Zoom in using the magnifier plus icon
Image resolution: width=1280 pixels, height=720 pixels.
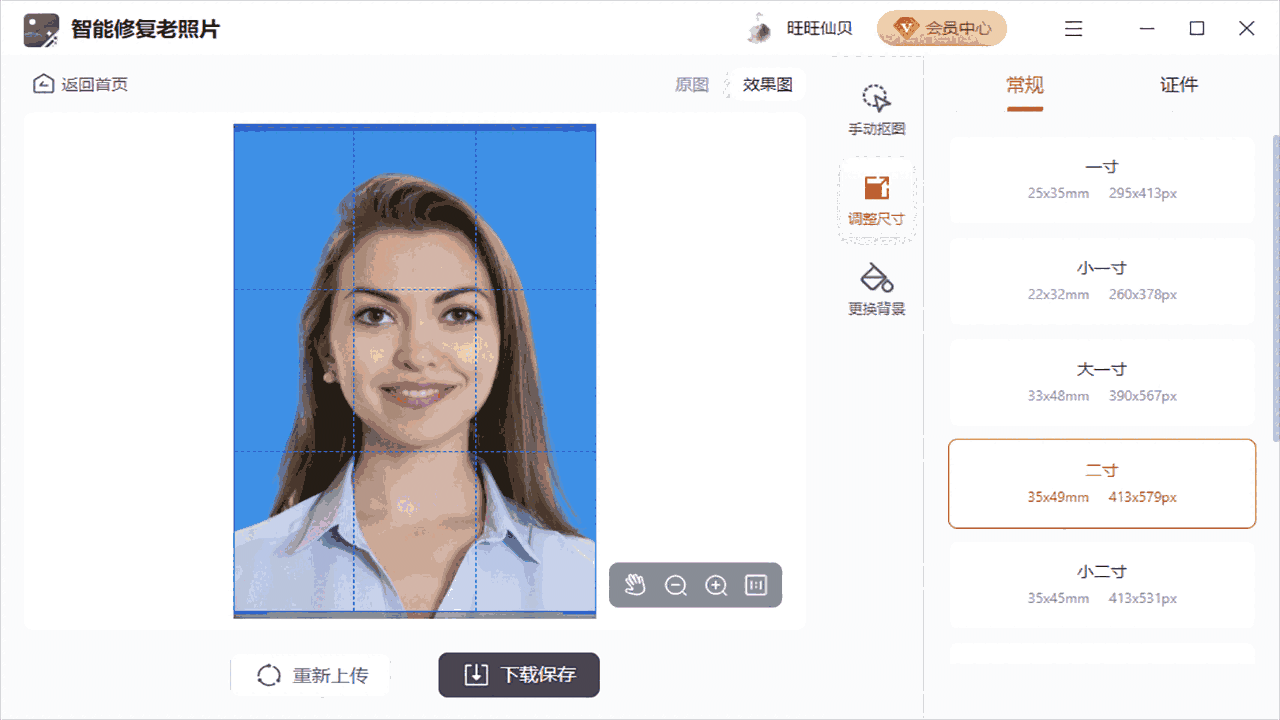[x=715, y=585]
